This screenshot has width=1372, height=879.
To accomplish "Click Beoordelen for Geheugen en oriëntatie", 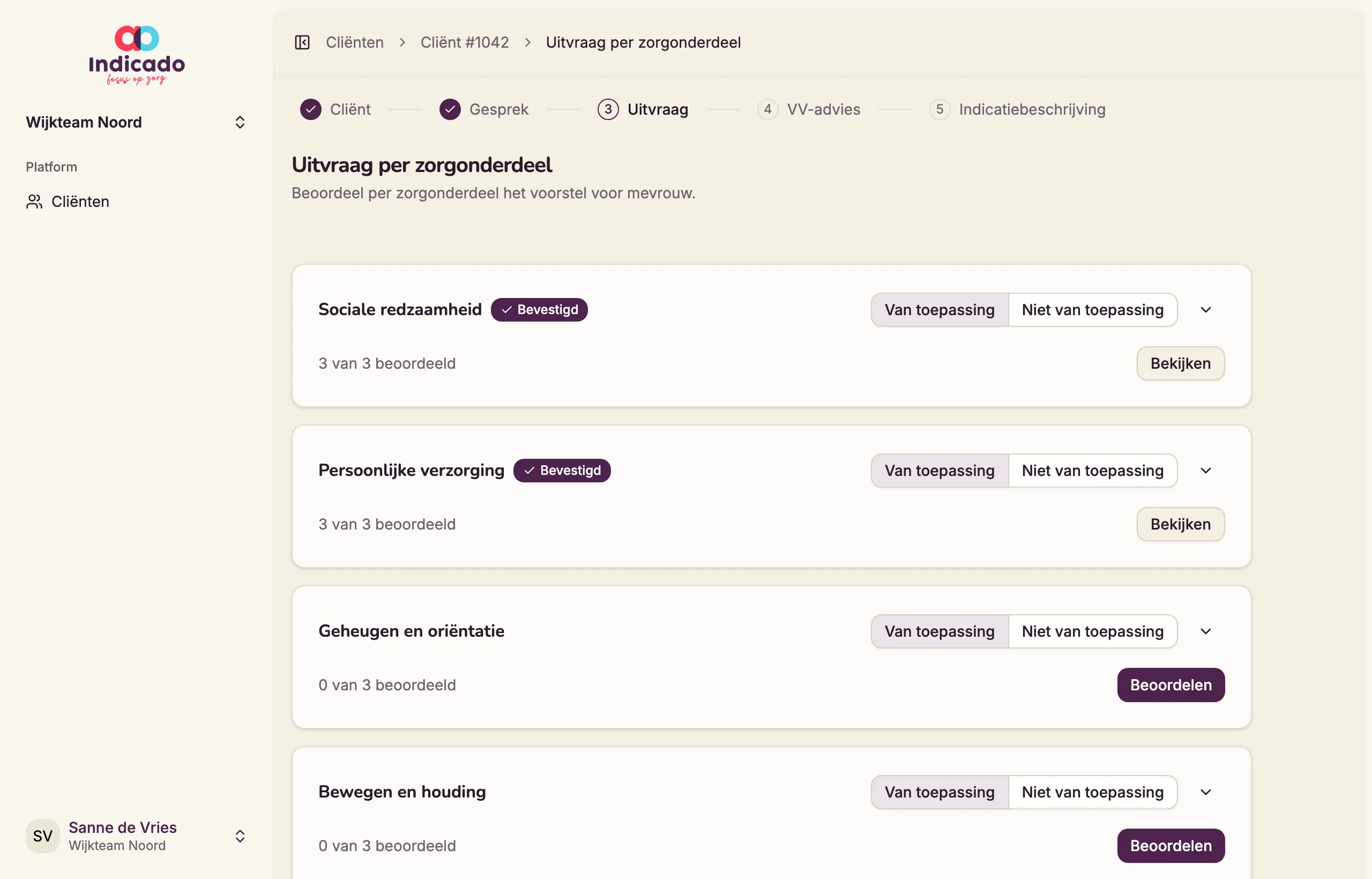I will point(1170,685).
